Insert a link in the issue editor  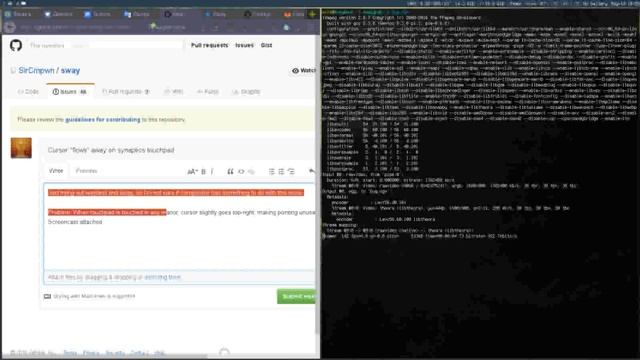pos(251,171)
